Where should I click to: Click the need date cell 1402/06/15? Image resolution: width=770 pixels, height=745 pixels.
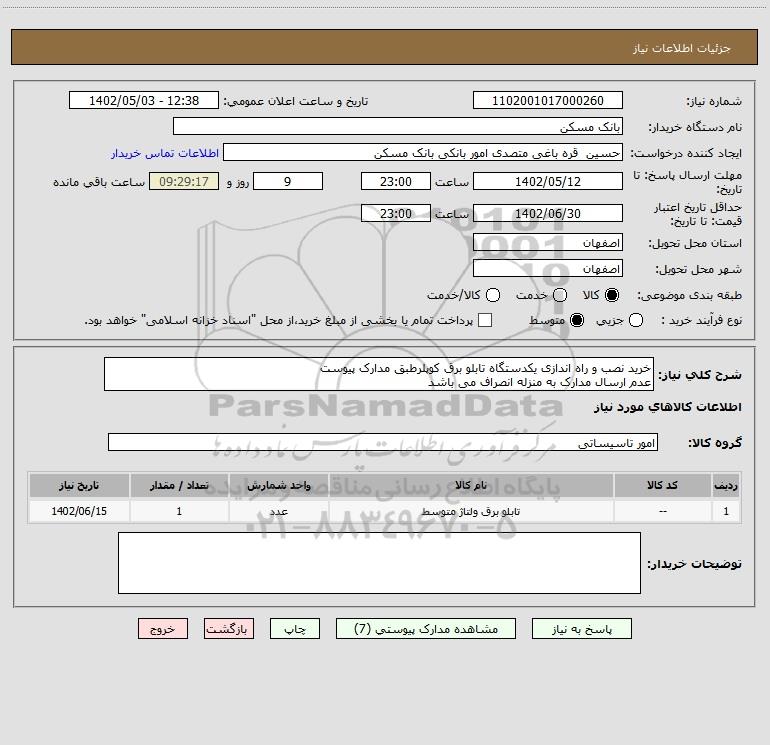(79, 511)
